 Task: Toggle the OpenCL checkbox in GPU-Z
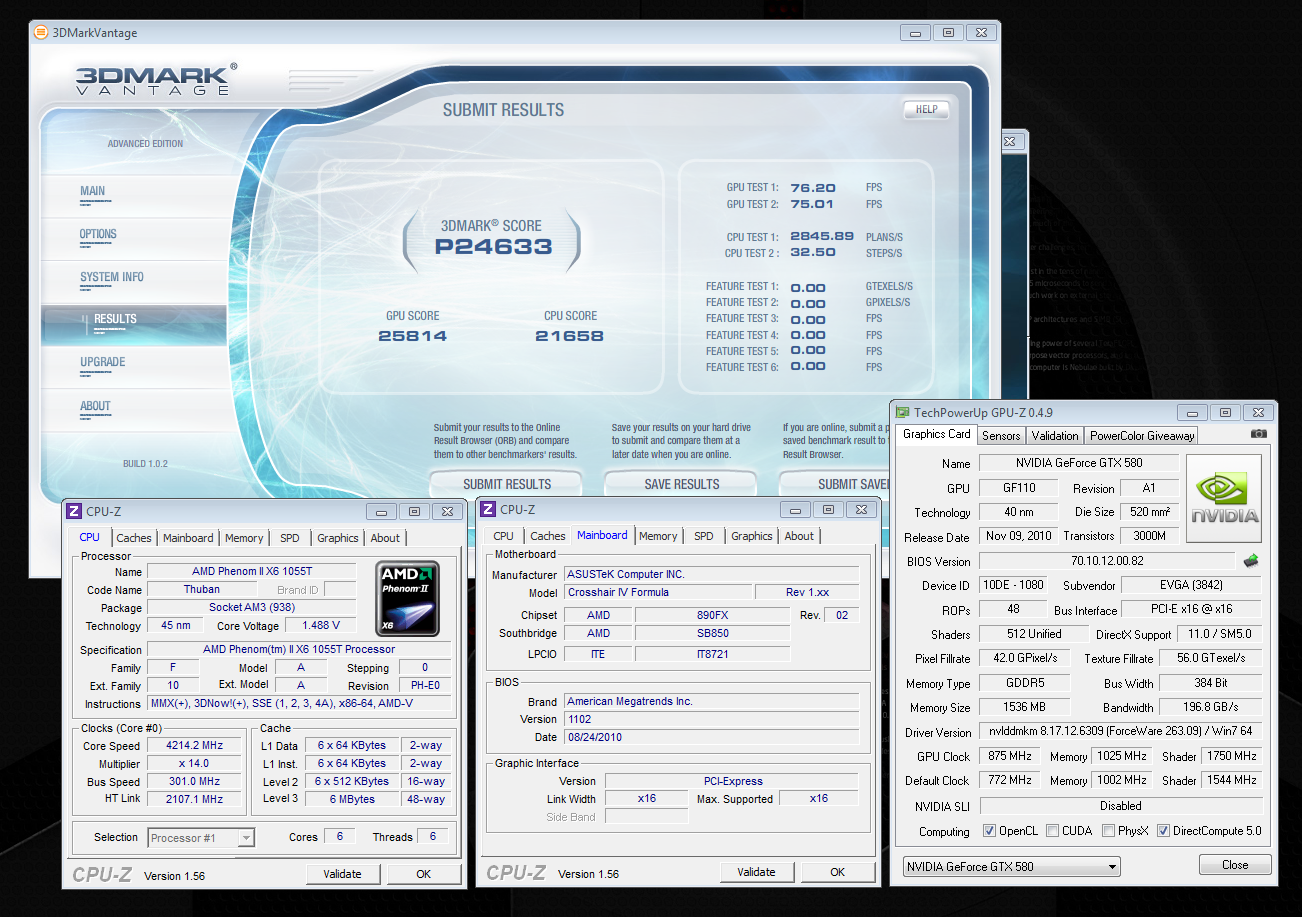pyautogui.click(x=989, y=831)
